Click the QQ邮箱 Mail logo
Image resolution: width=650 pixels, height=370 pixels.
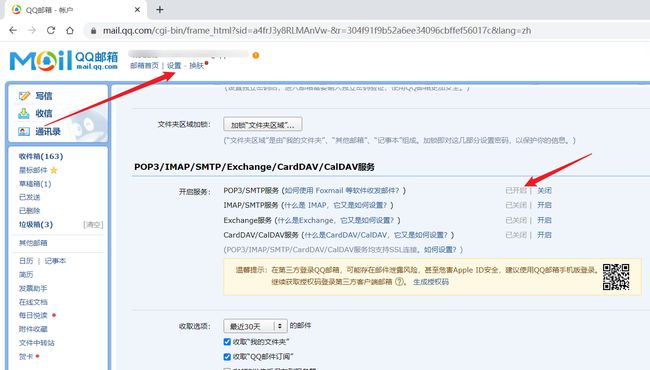coord(64,61)
